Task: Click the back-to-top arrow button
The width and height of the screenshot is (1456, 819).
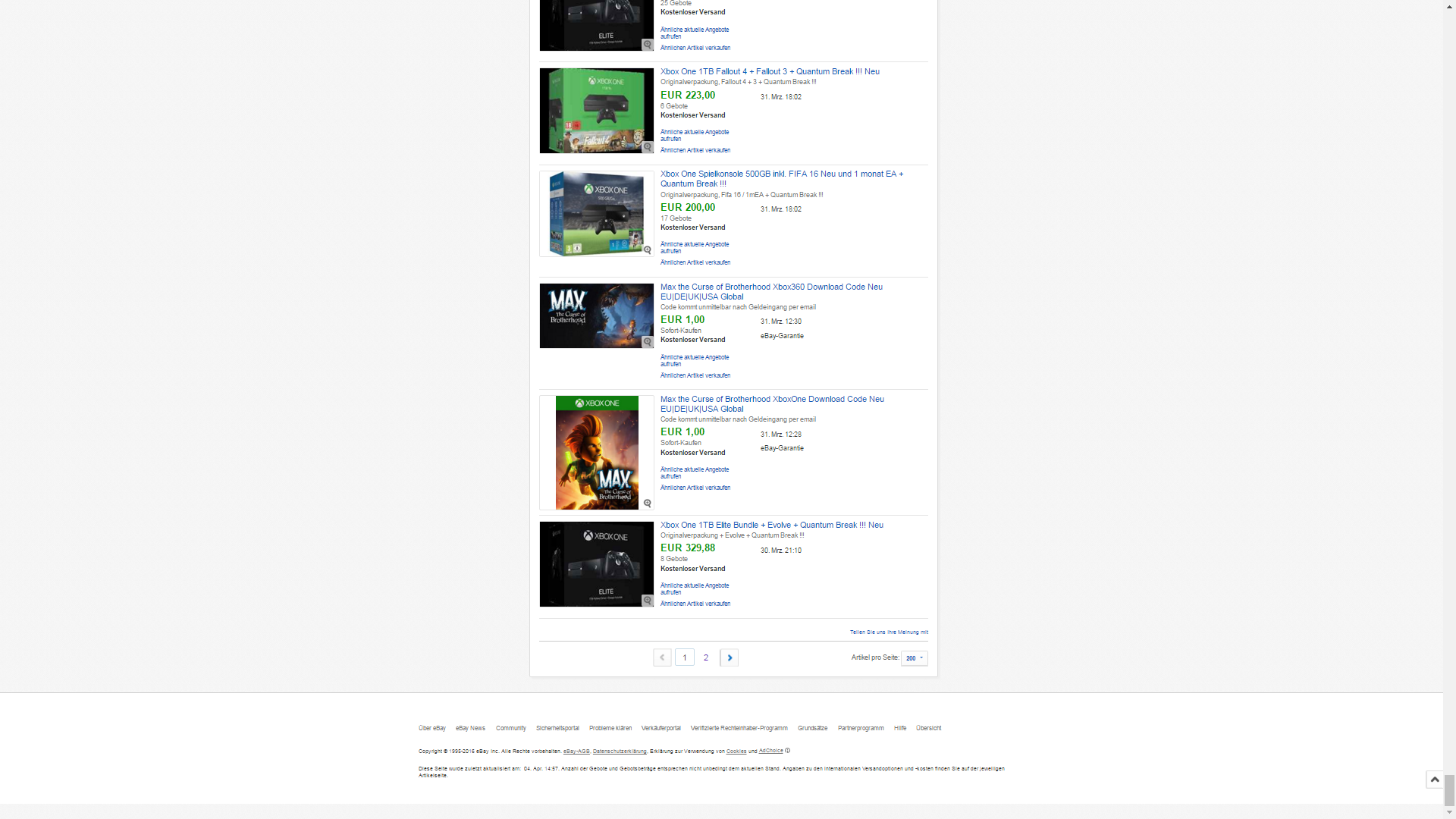Action: tap(1435, 780)
